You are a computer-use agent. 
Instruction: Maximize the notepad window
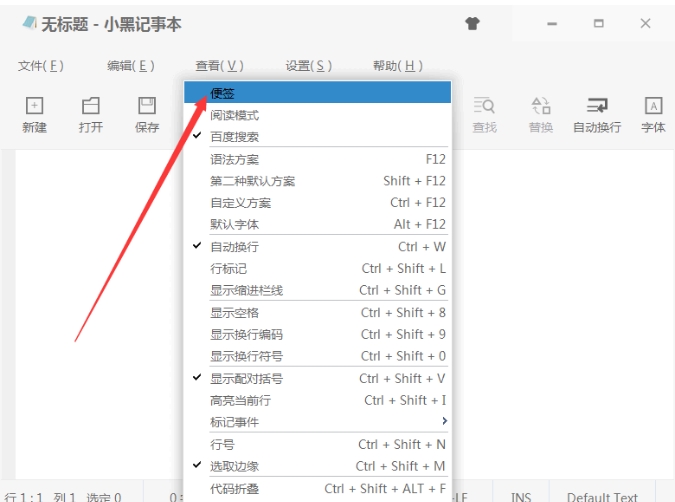click(x=598, y=24)
